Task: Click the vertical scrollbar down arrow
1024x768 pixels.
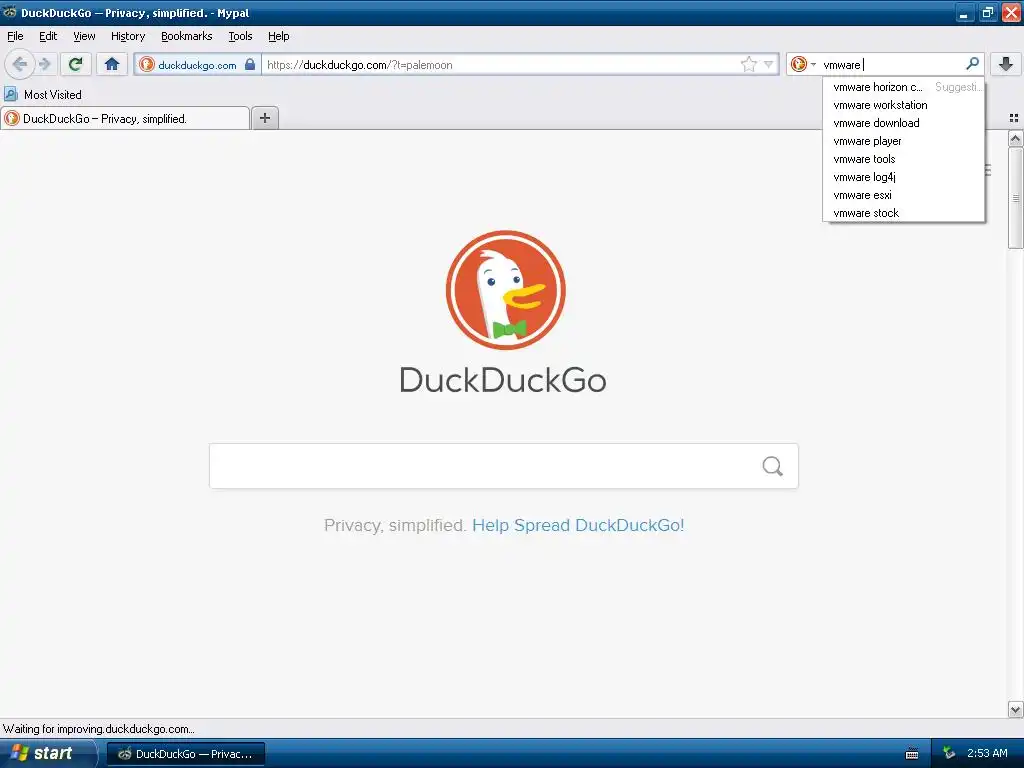Action: (1015, 710)
